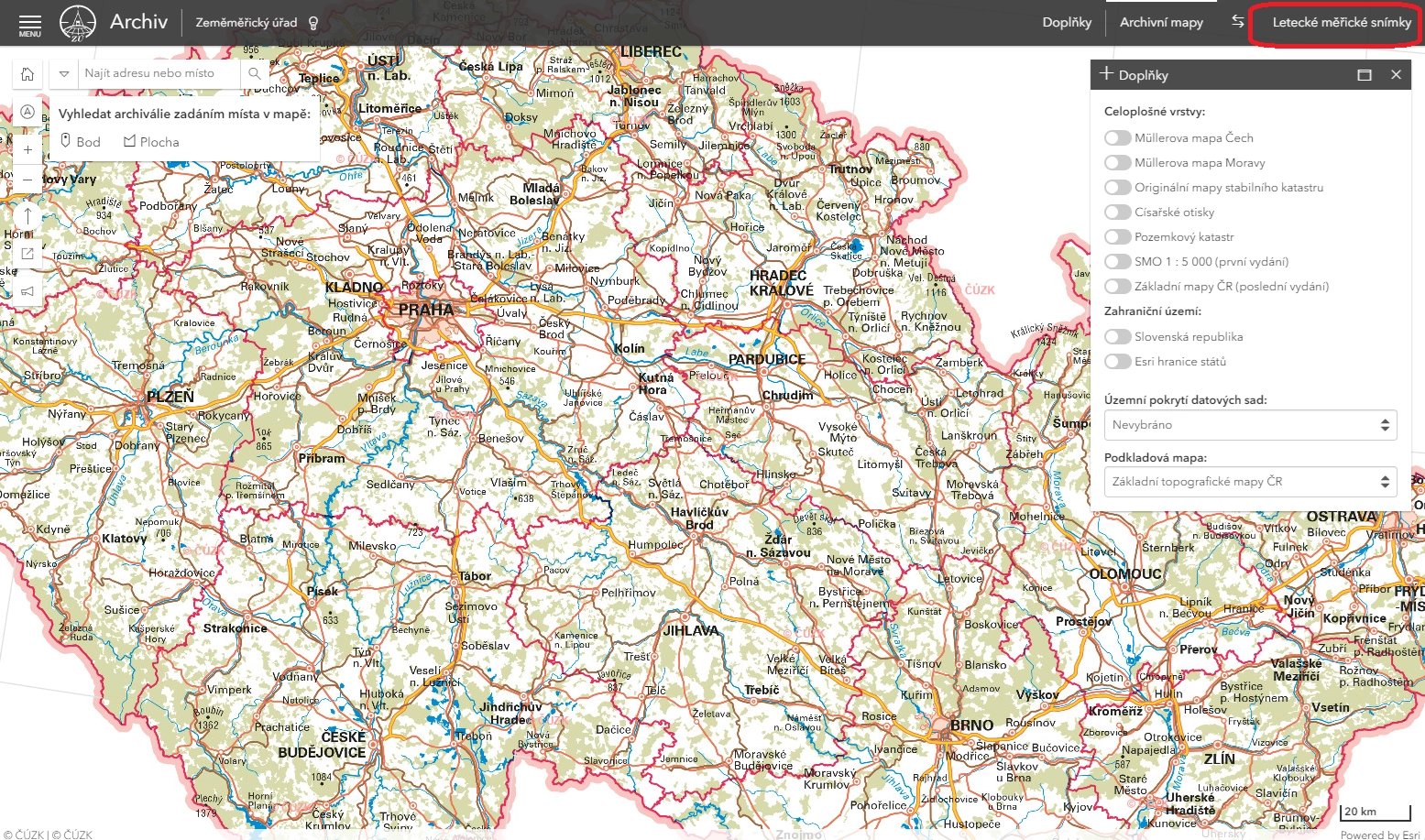Click the light bulb tips icon

[x=313, y=23]
